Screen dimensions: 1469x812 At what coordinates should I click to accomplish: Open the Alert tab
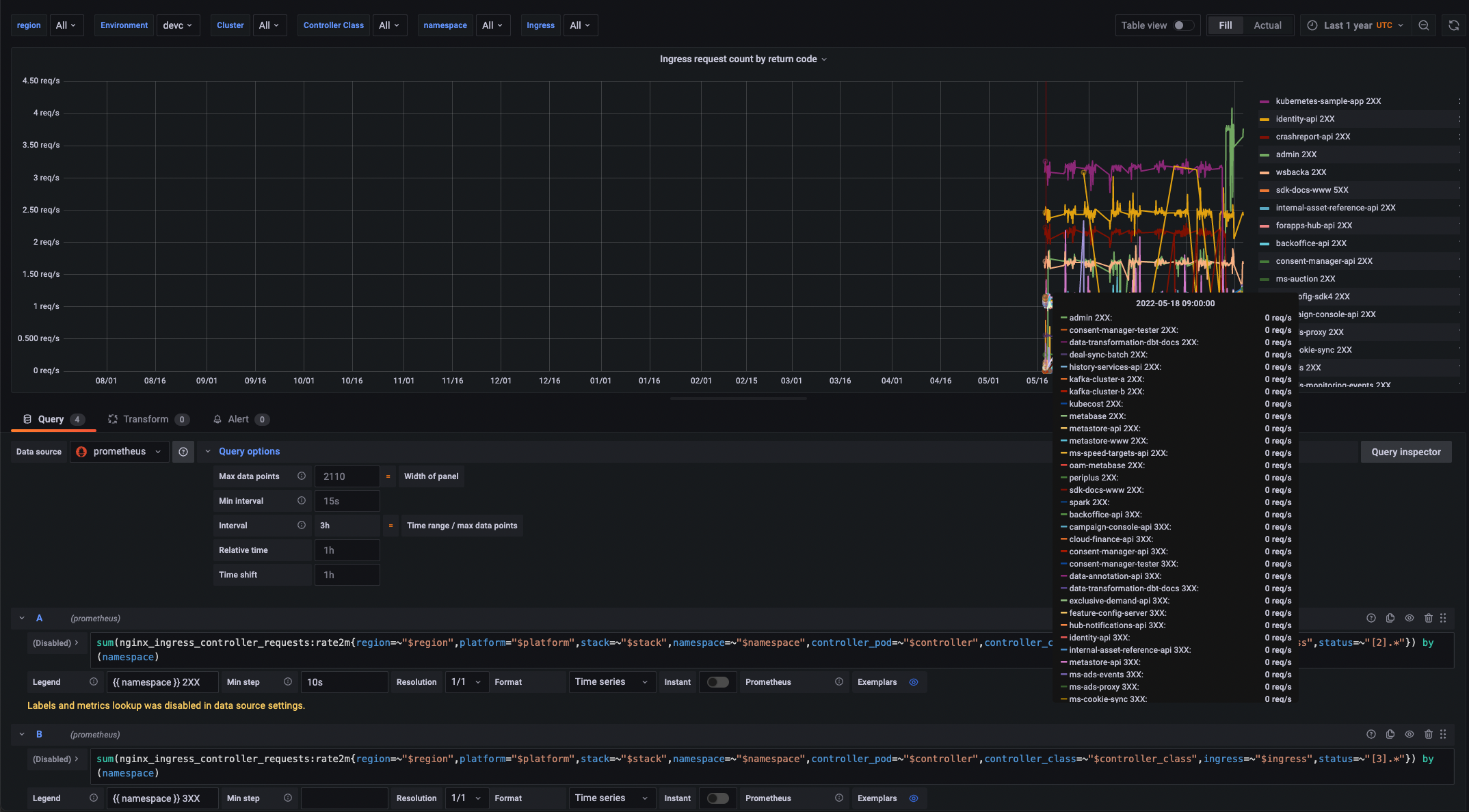[239, 419]
